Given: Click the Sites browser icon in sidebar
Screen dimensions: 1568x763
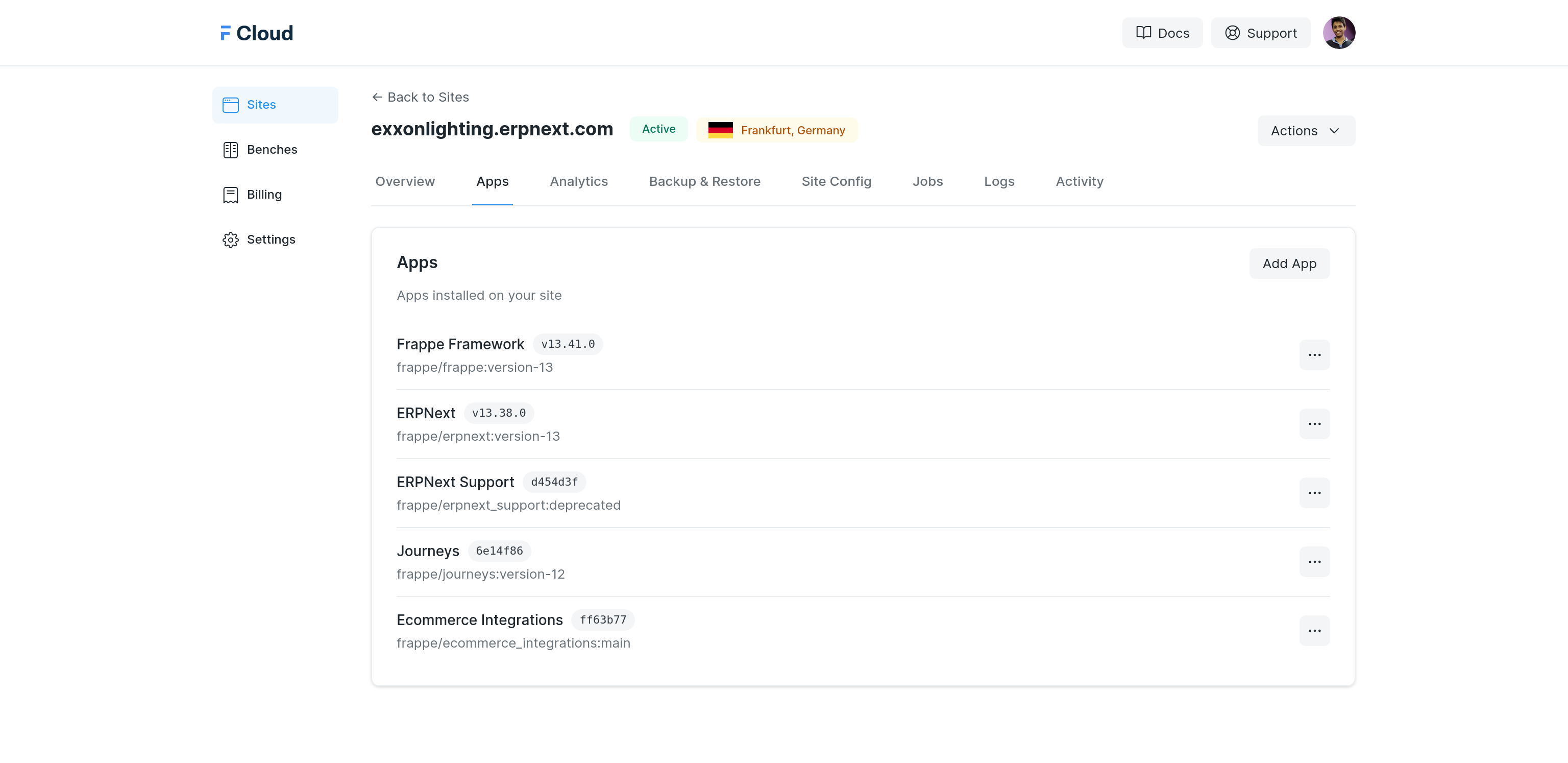Looking at the screenshot, I should [x=230, y=105].
